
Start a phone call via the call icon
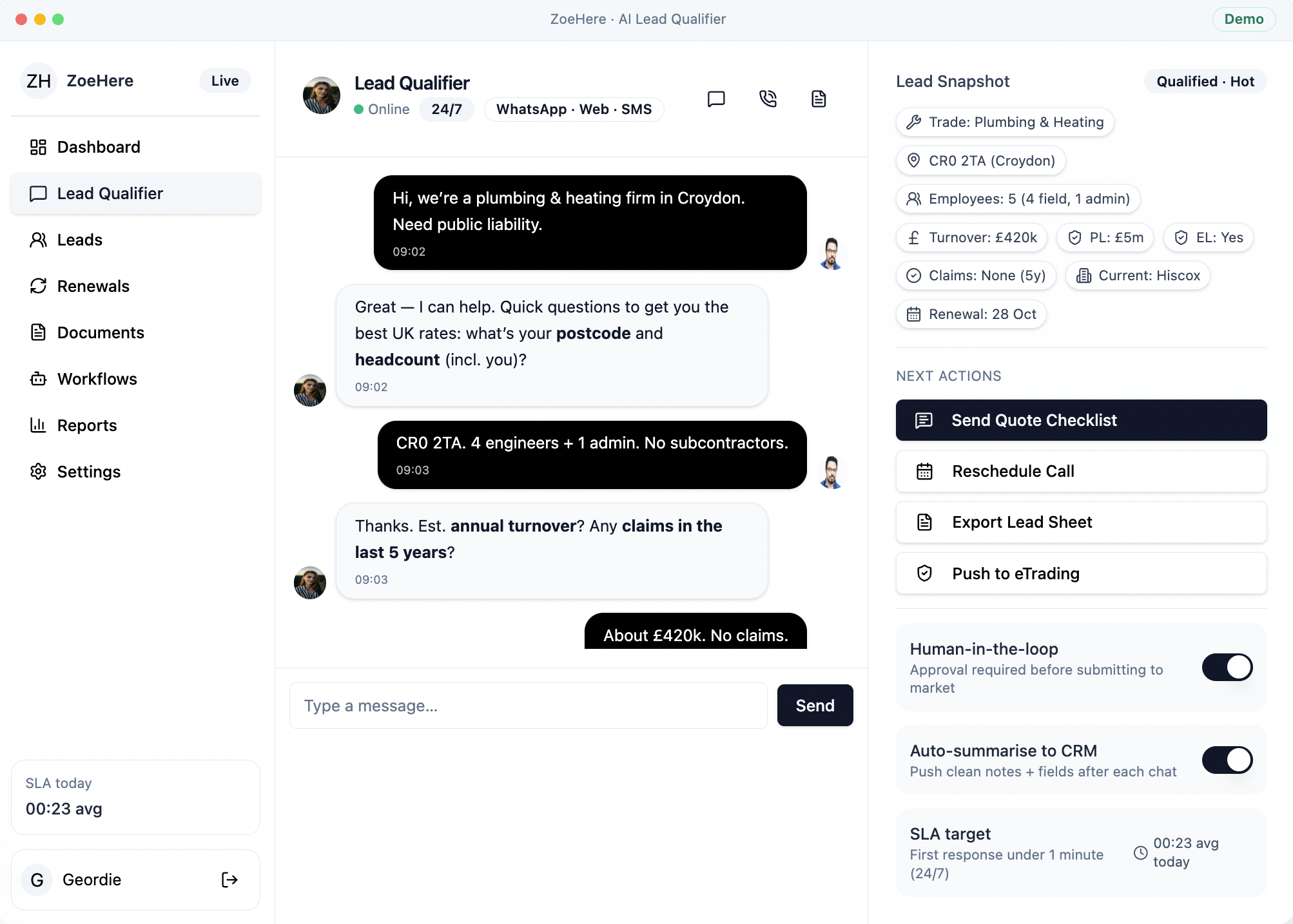click(x=768, y=99)
